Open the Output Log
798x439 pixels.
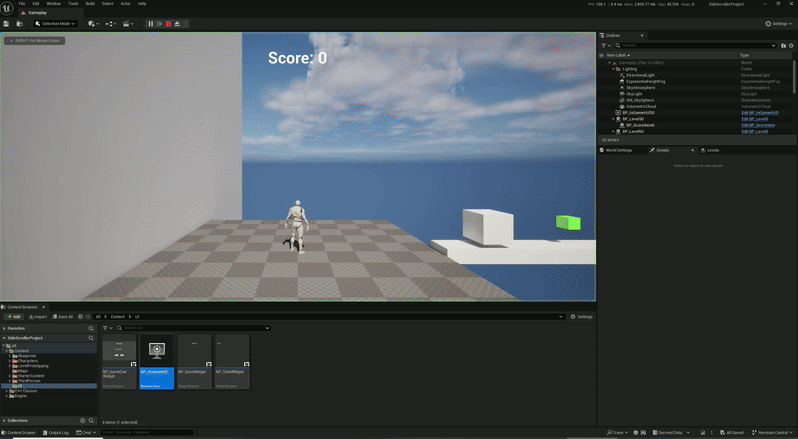[55, 433]
